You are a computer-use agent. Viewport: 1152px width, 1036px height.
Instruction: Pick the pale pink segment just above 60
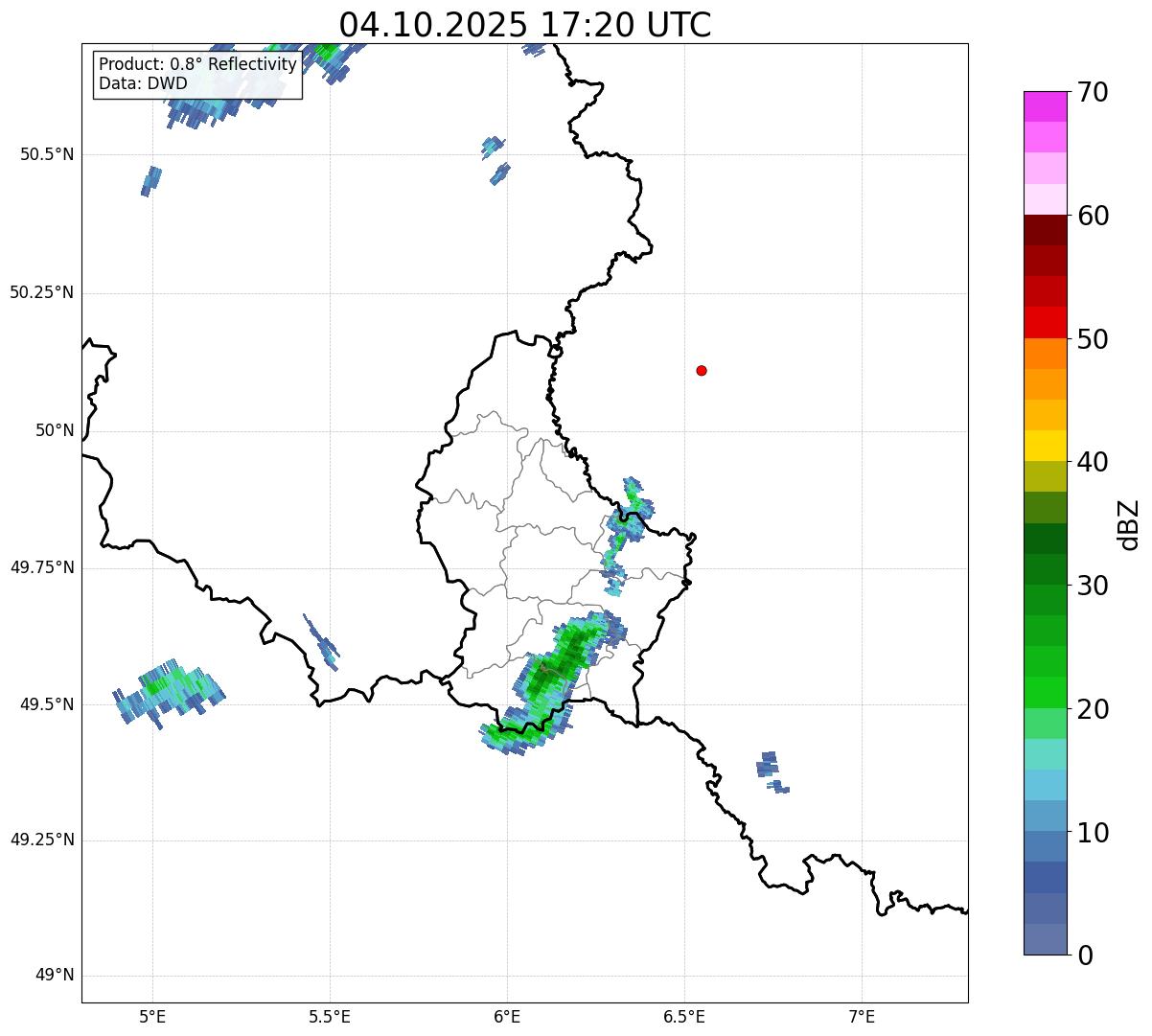[1045, 199]
